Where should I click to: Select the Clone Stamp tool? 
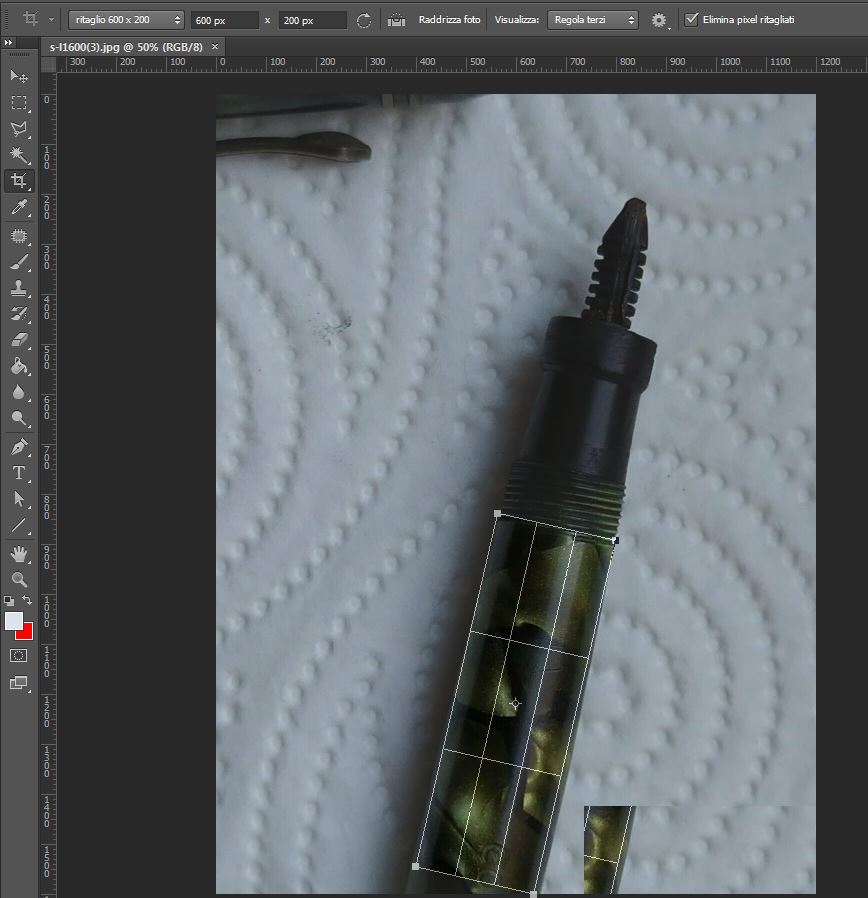[18, 288]
